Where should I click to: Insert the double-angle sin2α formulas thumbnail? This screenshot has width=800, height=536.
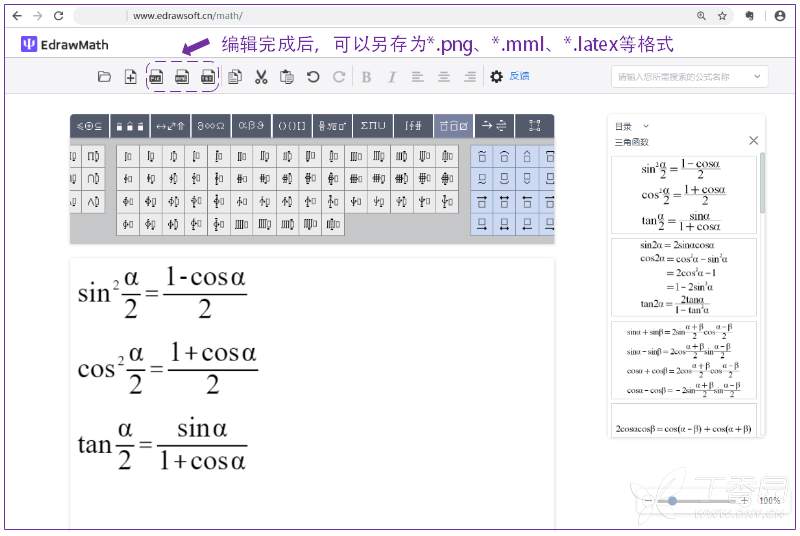[684, 277]
